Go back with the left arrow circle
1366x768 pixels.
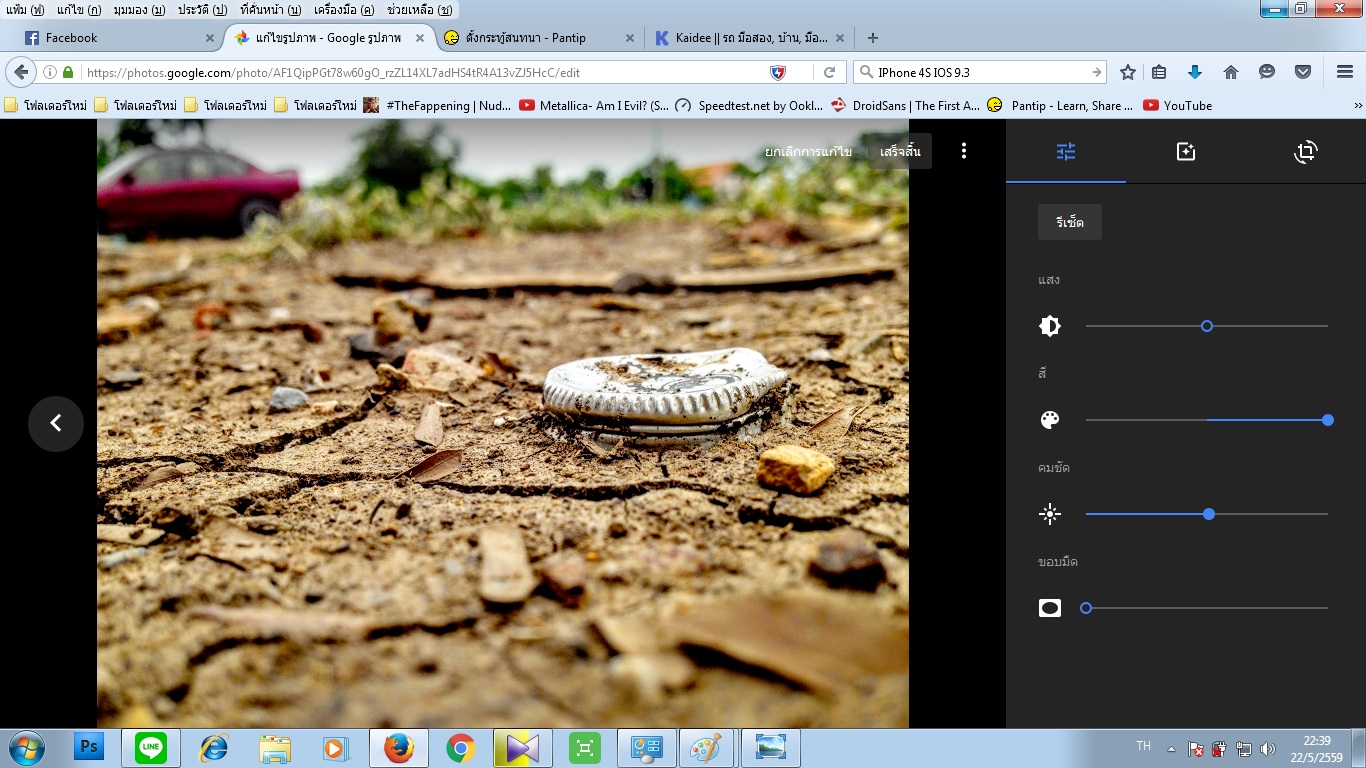point(56,423)
